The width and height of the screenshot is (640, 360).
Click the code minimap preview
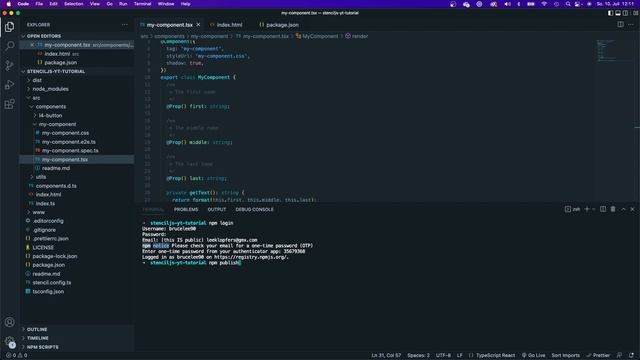pos(613,50)
